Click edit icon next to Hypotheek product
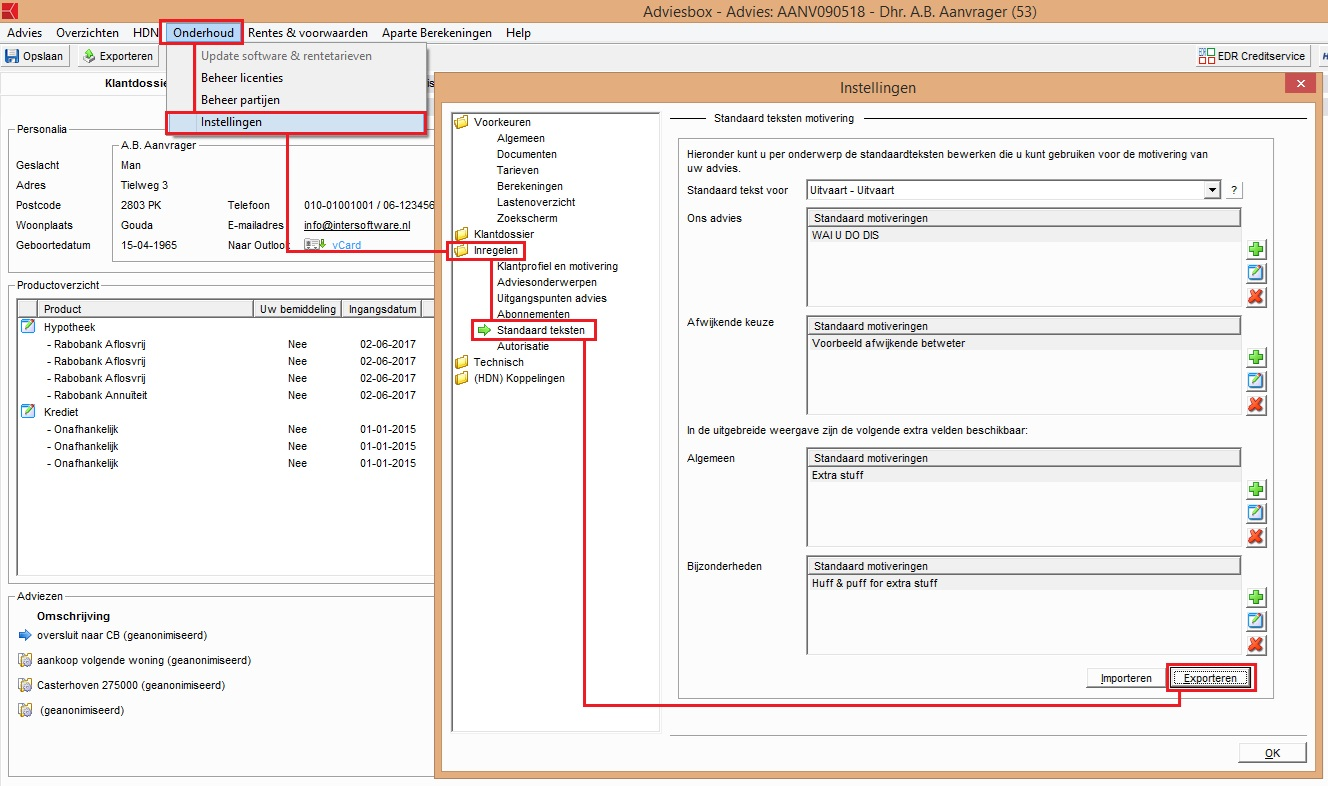This screenshot has width=1328, height=786. [27, 327]
